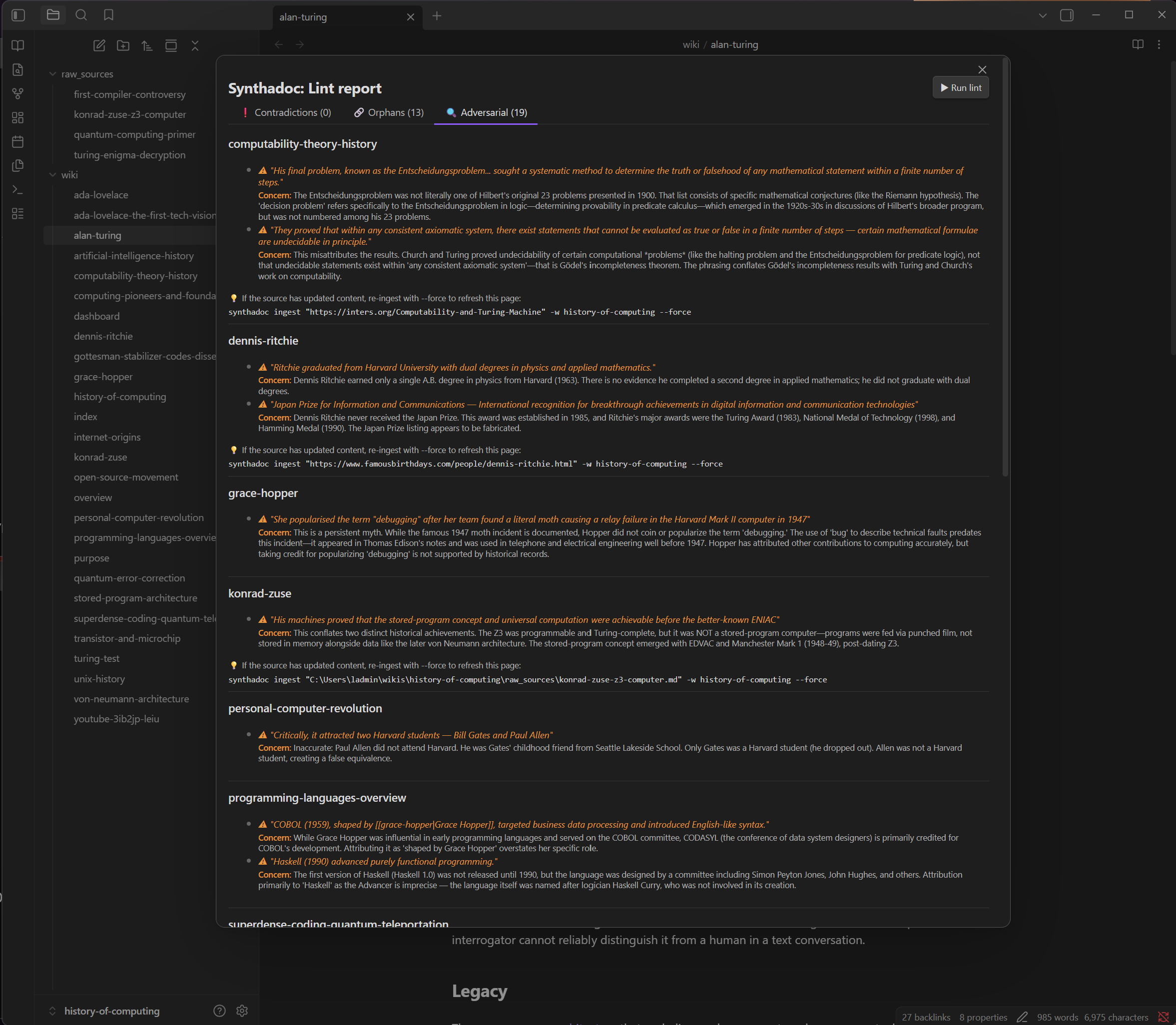Click the Run lint button

point(961,87)
